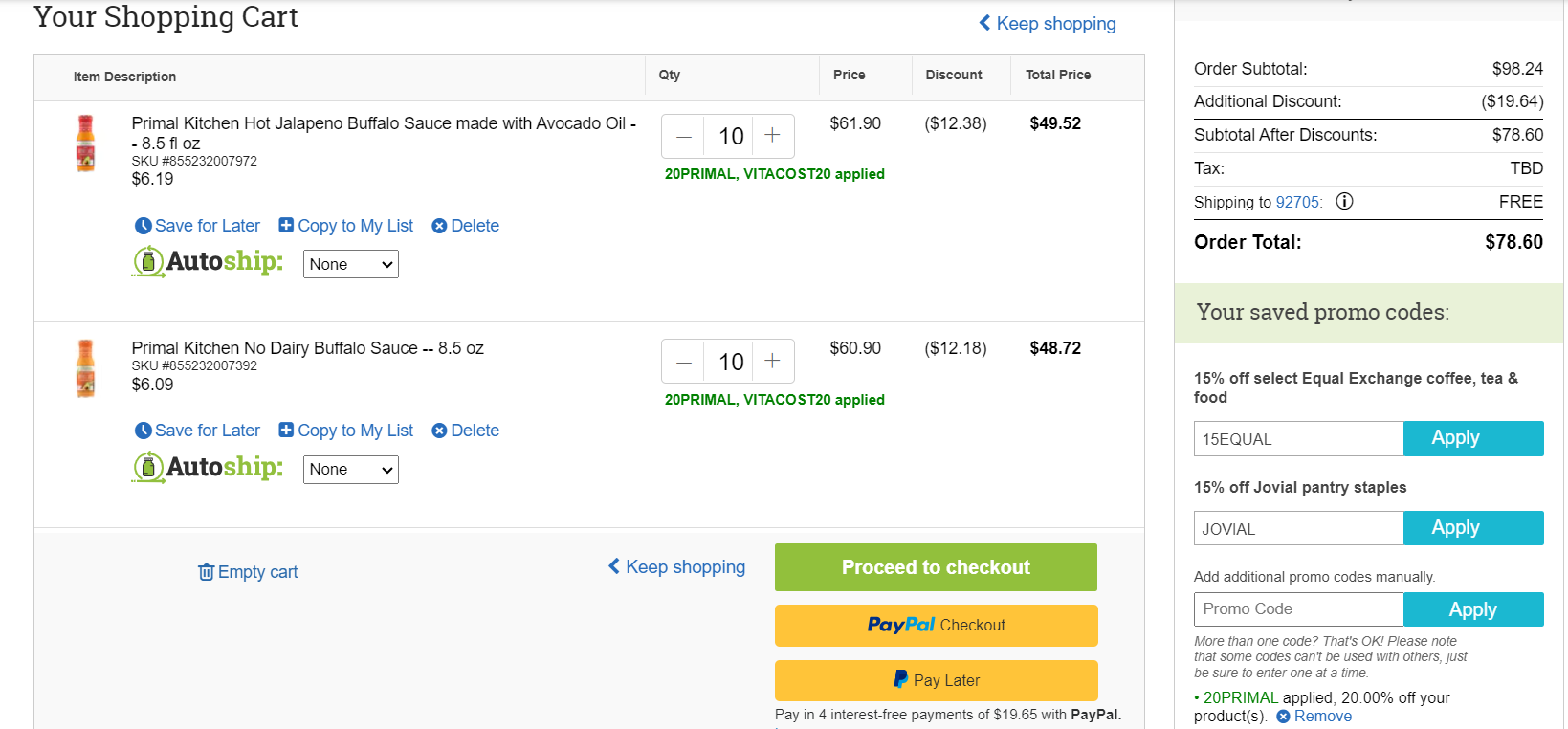Apply the JOVIAL promo code

(x=1473, y=528)
